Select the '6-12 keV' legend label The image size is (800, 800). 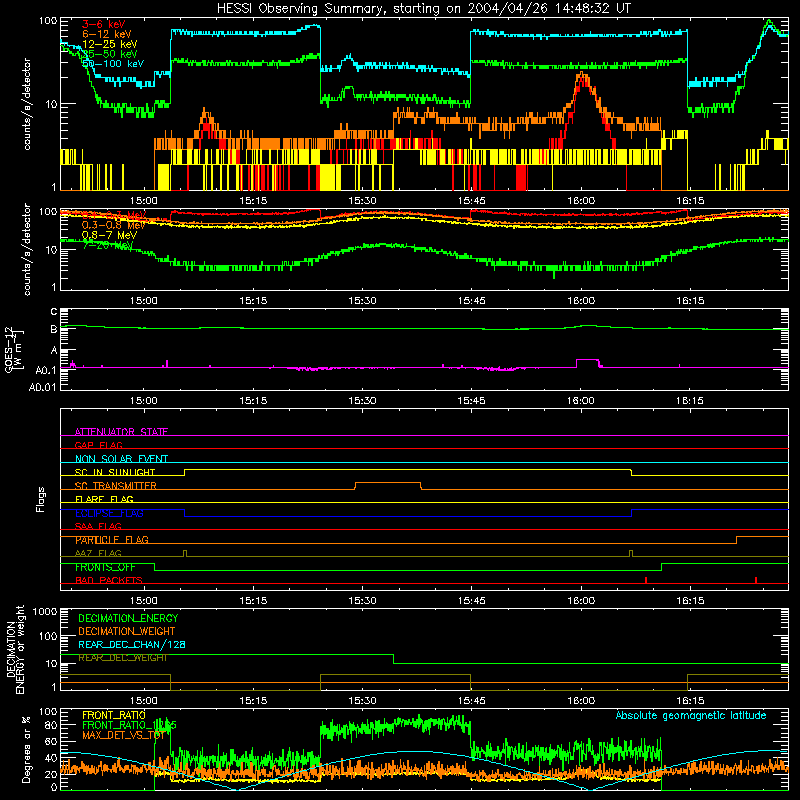pos(107,34)
